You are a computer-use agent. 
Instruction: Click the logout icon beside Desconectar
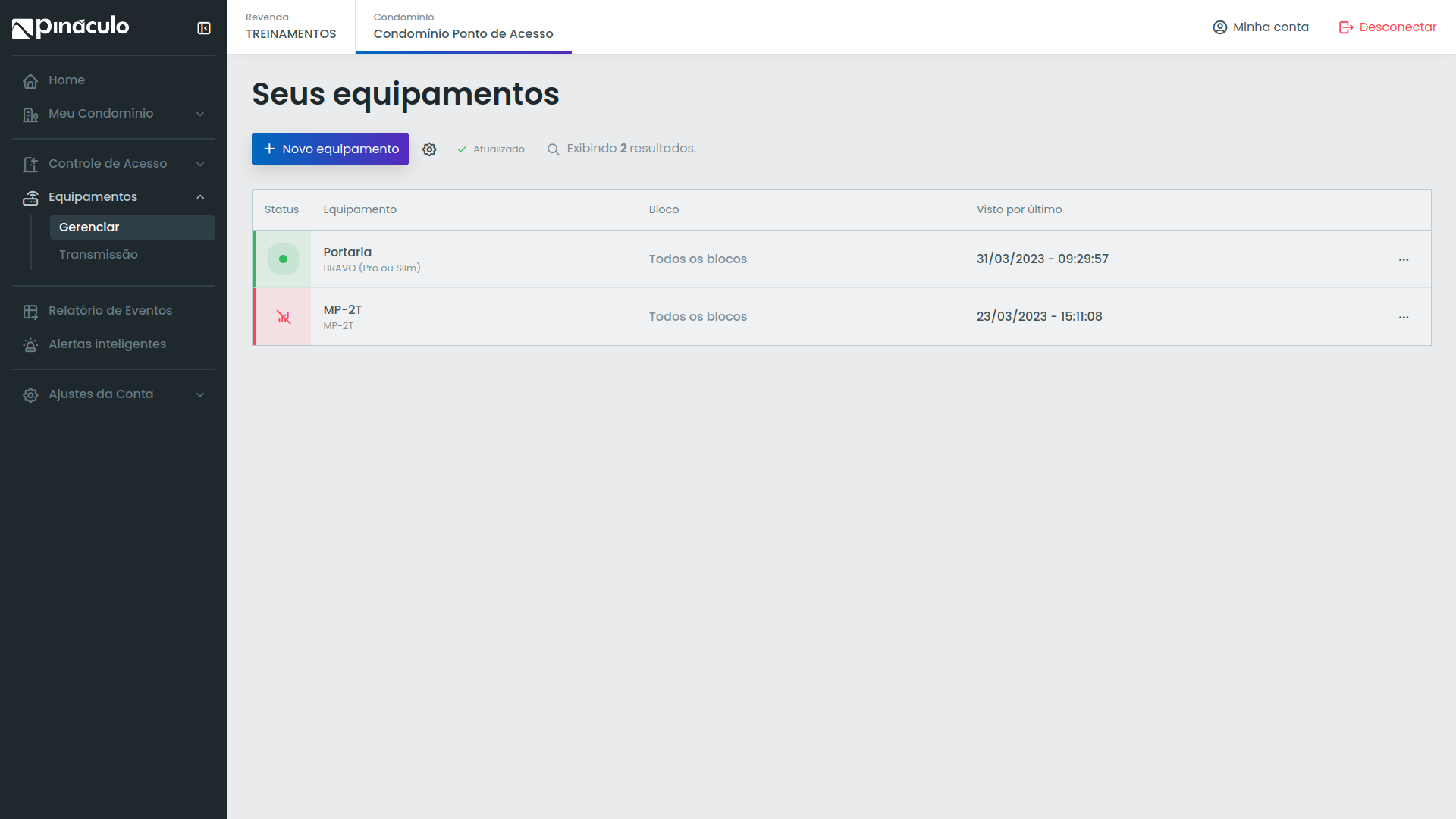coord(1346,27)
